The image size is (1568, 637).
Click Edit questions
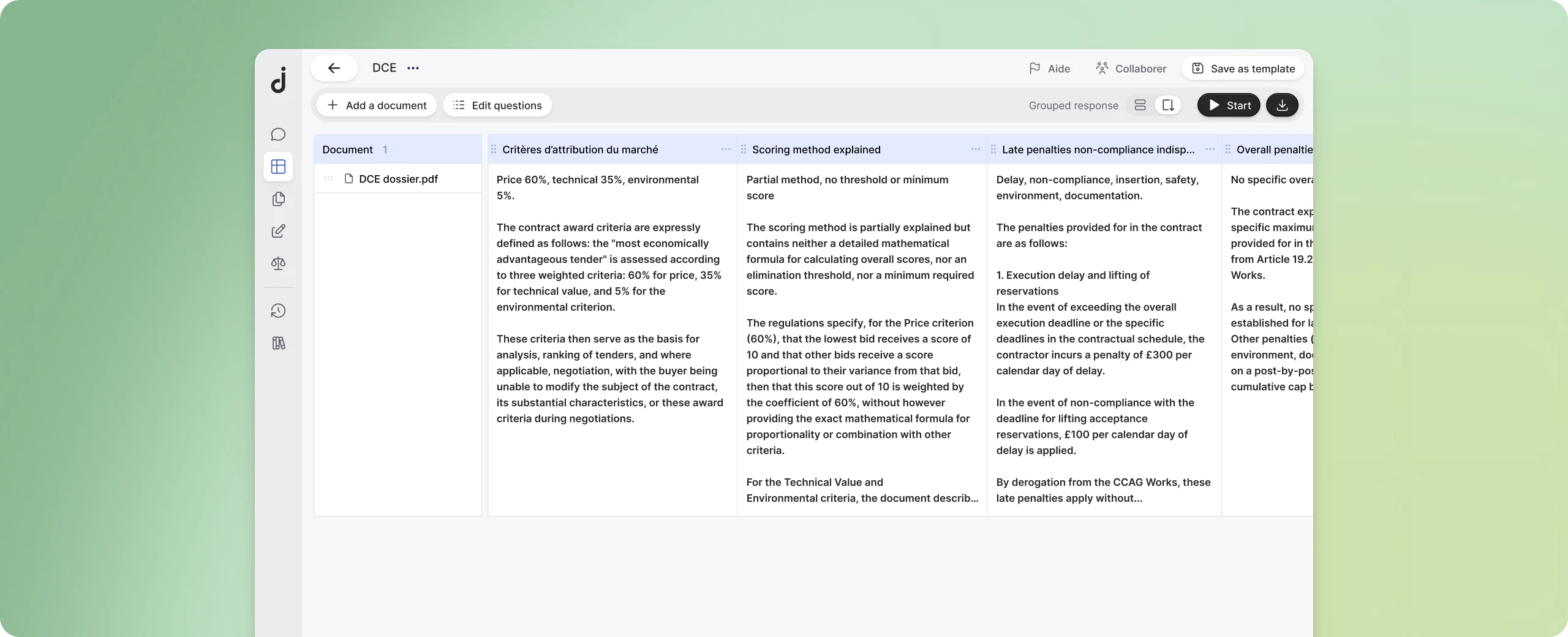point(497,105)
